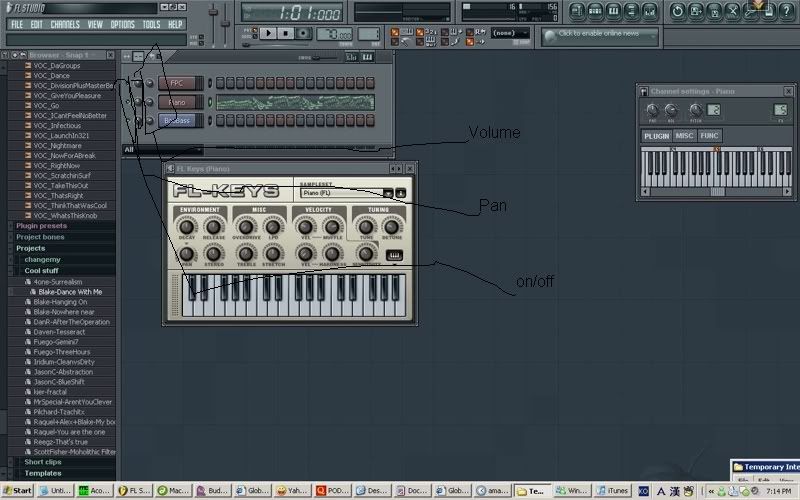
Task: Click the Pitch knob in Channel settings
Action: 695,110
